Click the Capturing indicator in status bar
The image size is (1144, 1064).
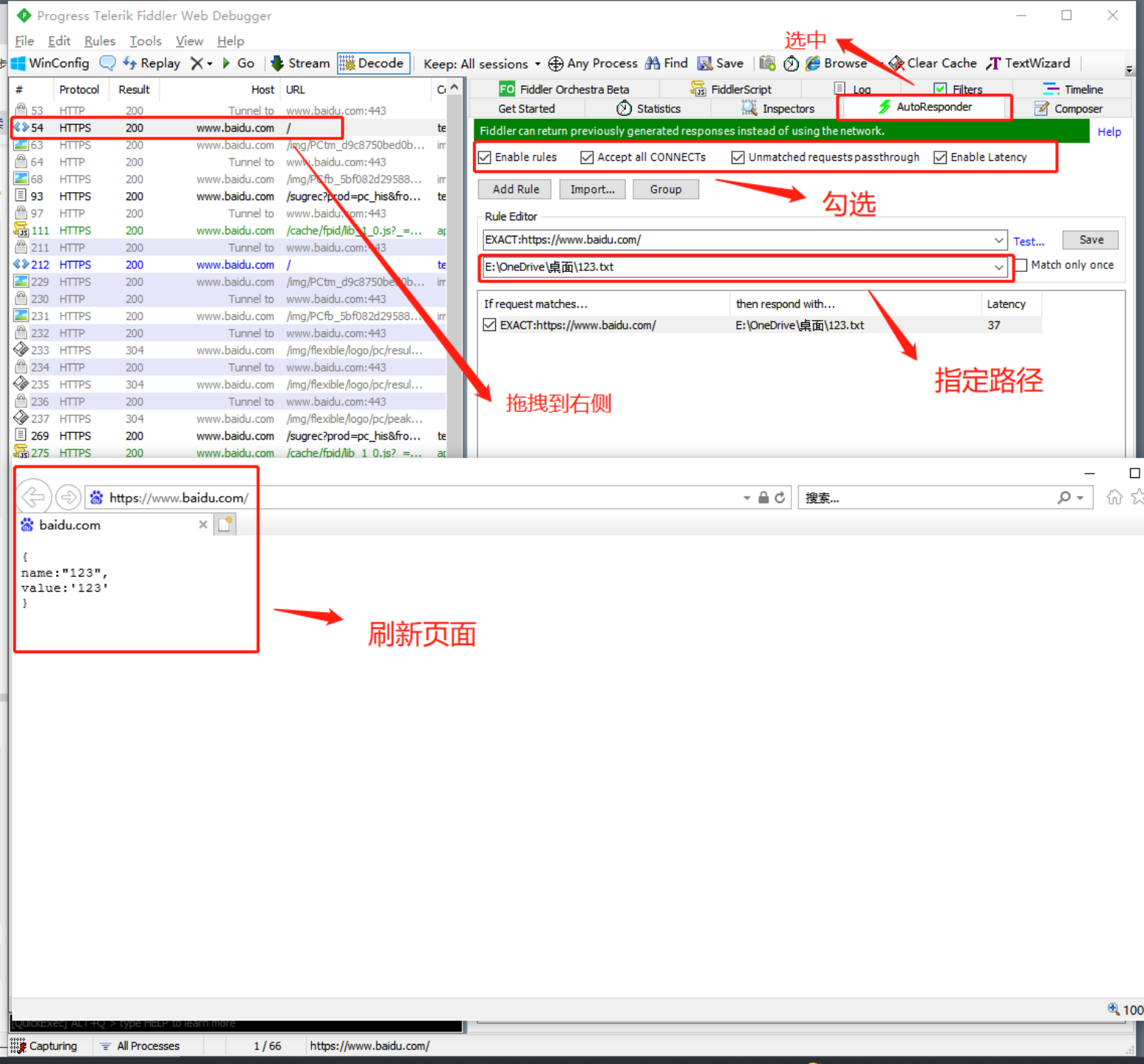coord(44,1046)
